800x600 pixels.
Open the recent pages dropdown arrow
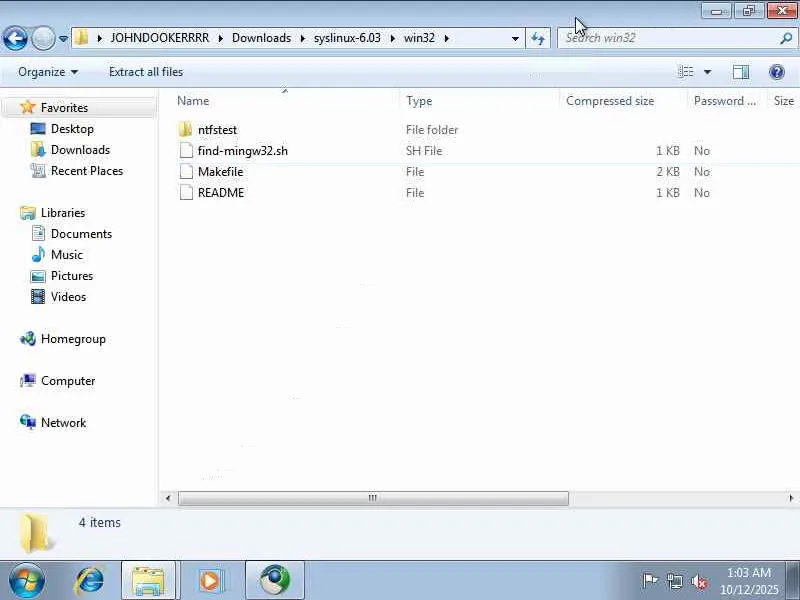coord(63,38)
